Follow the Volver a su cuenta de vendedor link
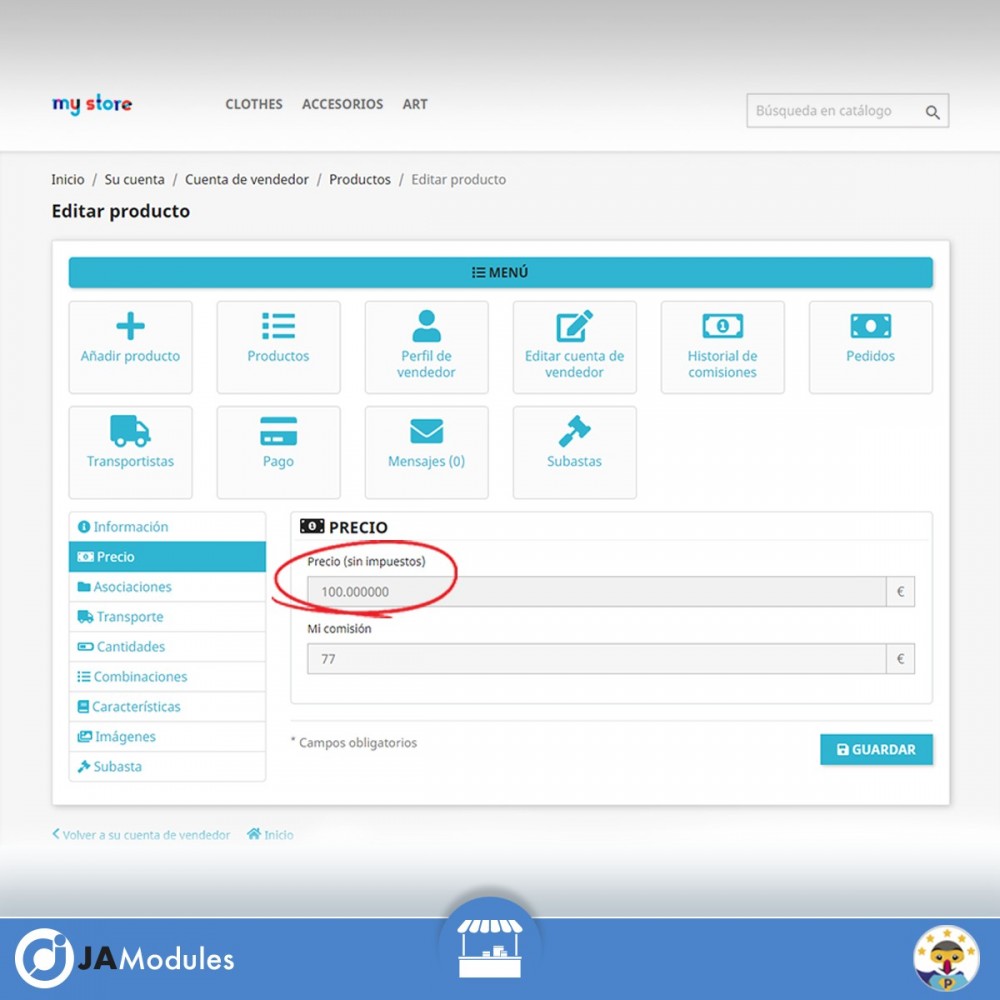1000x1000 pixels. coord(141,834)
